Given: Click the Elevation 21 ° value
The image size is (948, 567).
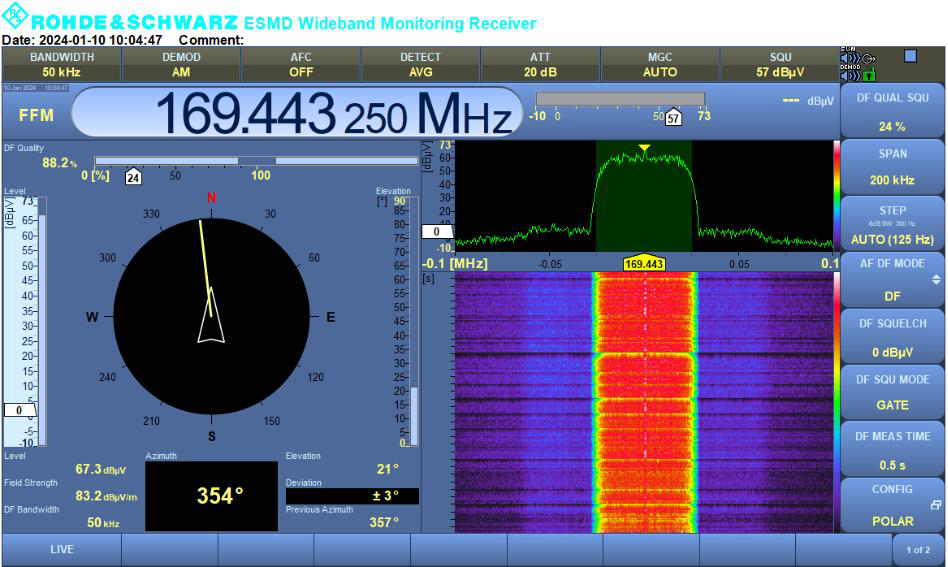Looking at the screenshot, I should tap(388, 468).
